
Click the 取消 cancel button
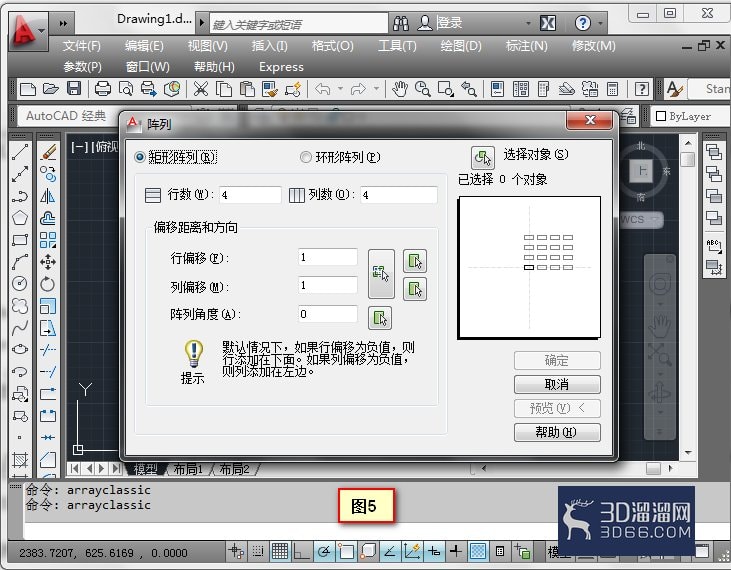(x=557, y=385)
